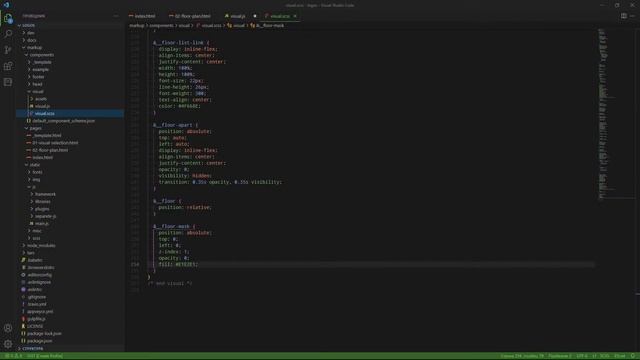Click the markup breadcrumb segment
The width and height of the screenshot is (640, 360).
(137, 26)
